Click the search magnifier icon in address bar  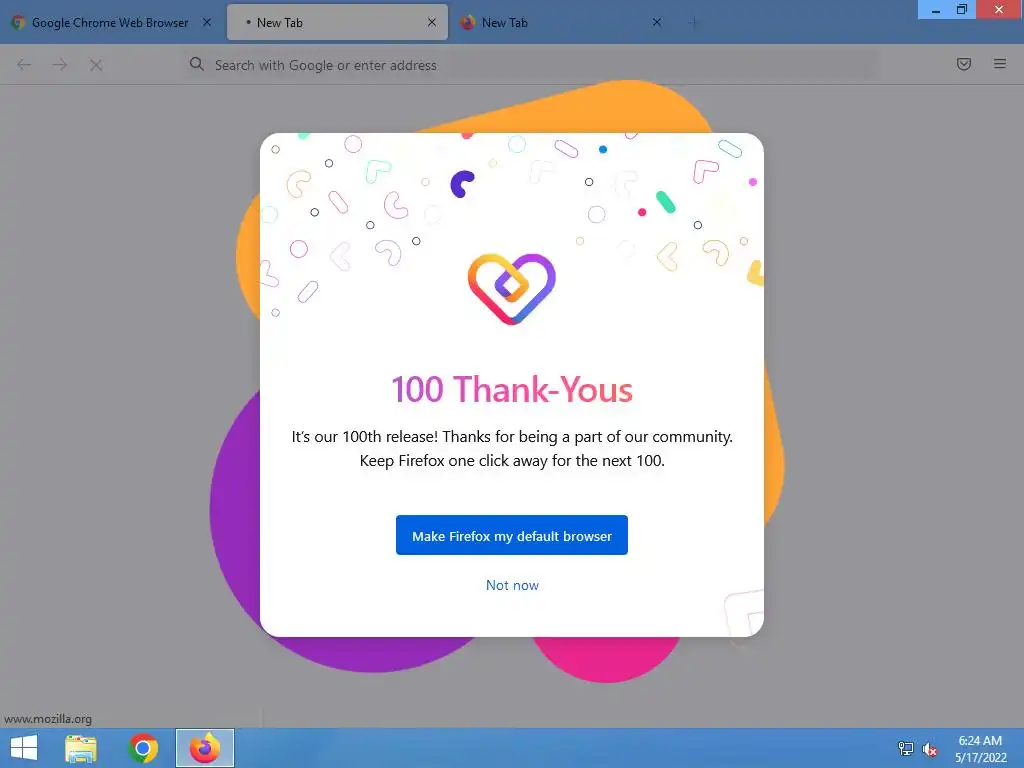[197, 64]
